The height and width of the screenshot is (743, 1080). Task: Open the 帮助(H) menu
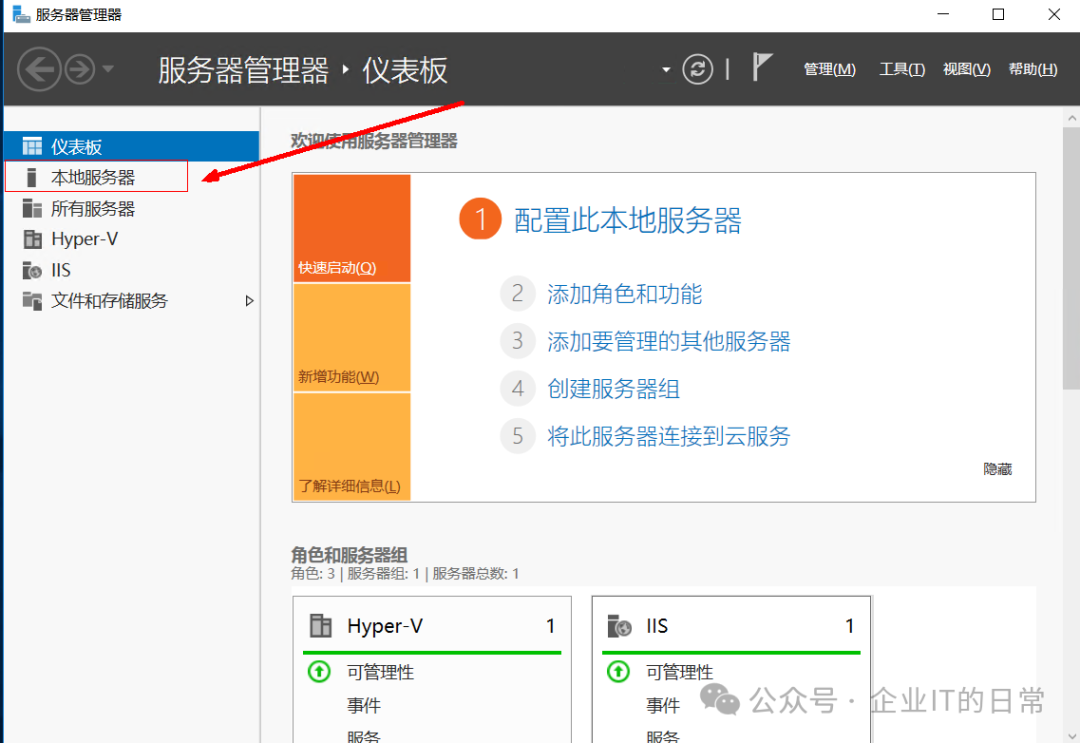coord(1032,69)
